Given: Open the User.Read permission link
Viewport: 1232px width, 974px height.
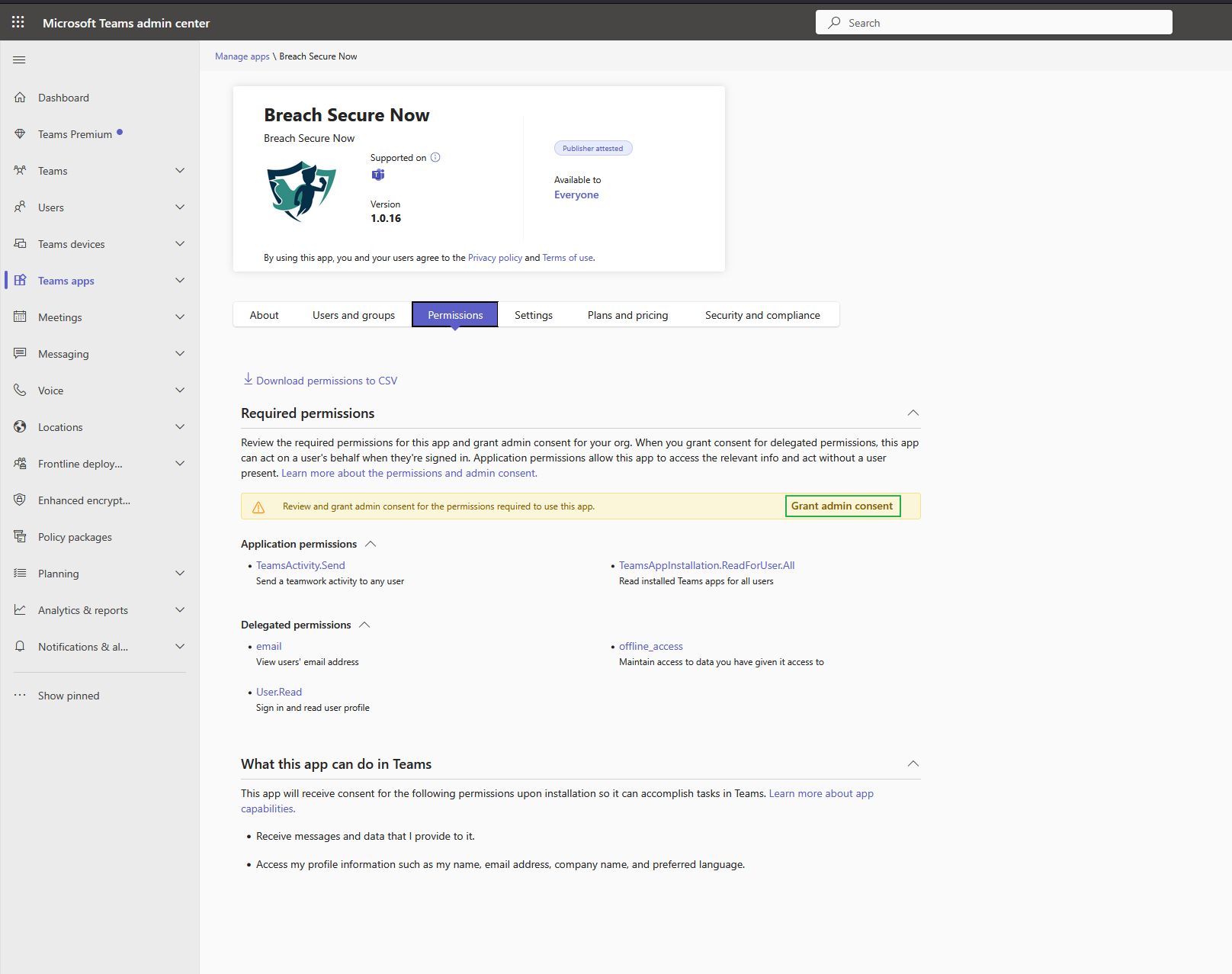Looking at the screenshot, I should 279,692.
